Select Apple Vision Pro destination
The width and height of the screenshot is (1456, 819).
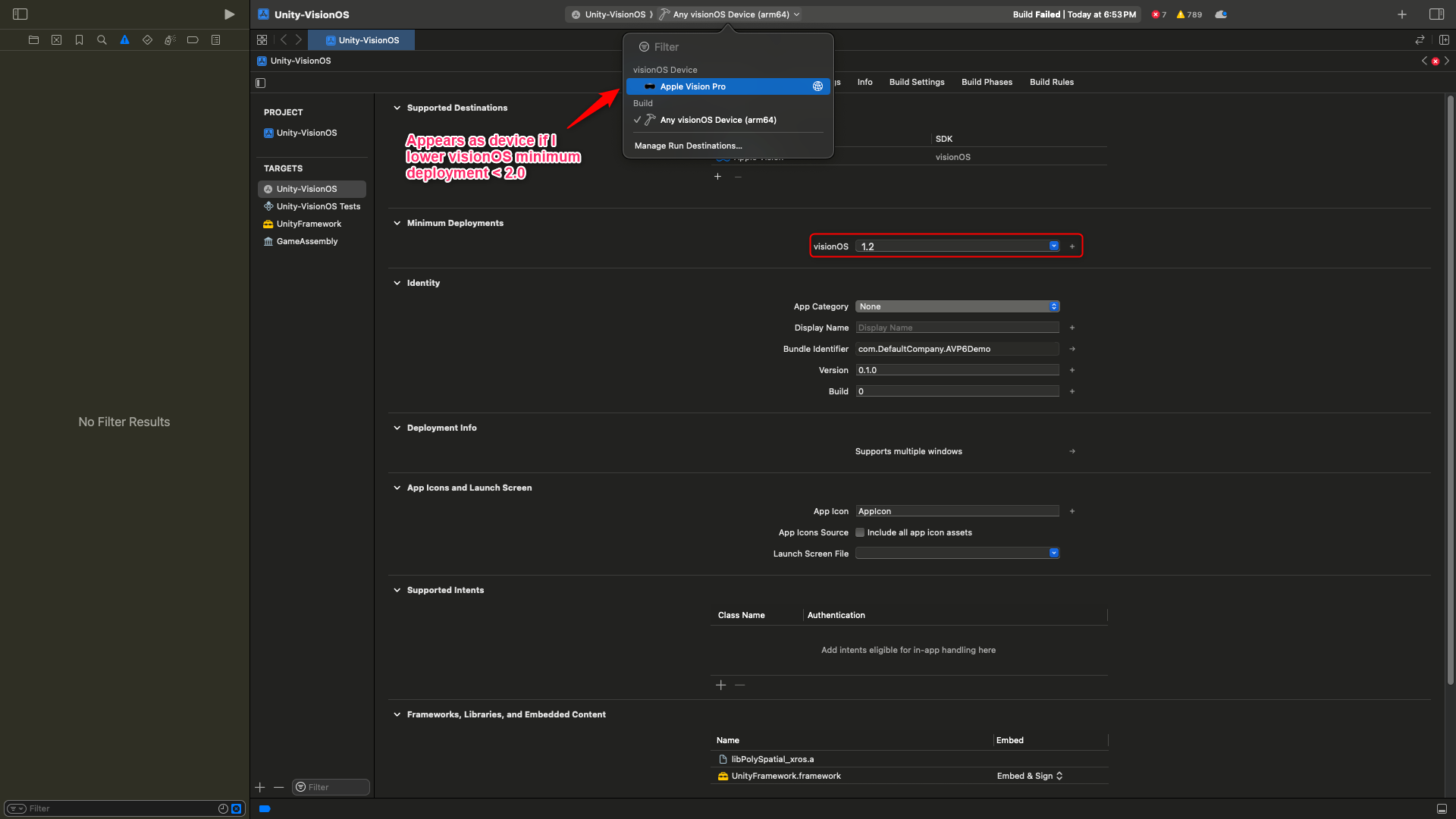point(728,87)
